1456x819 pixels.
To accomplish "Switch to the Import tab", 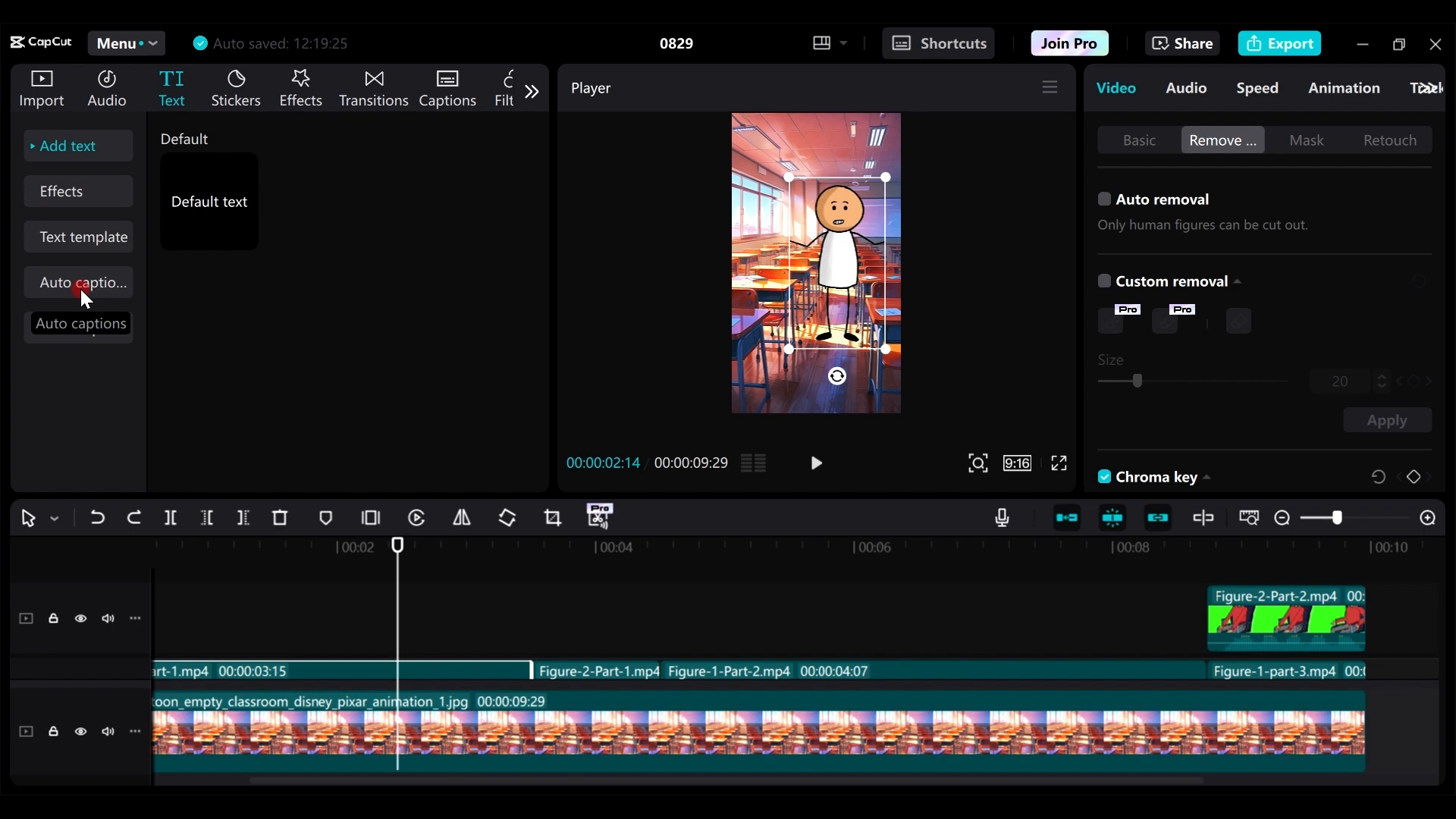I will tap(42, 89).
